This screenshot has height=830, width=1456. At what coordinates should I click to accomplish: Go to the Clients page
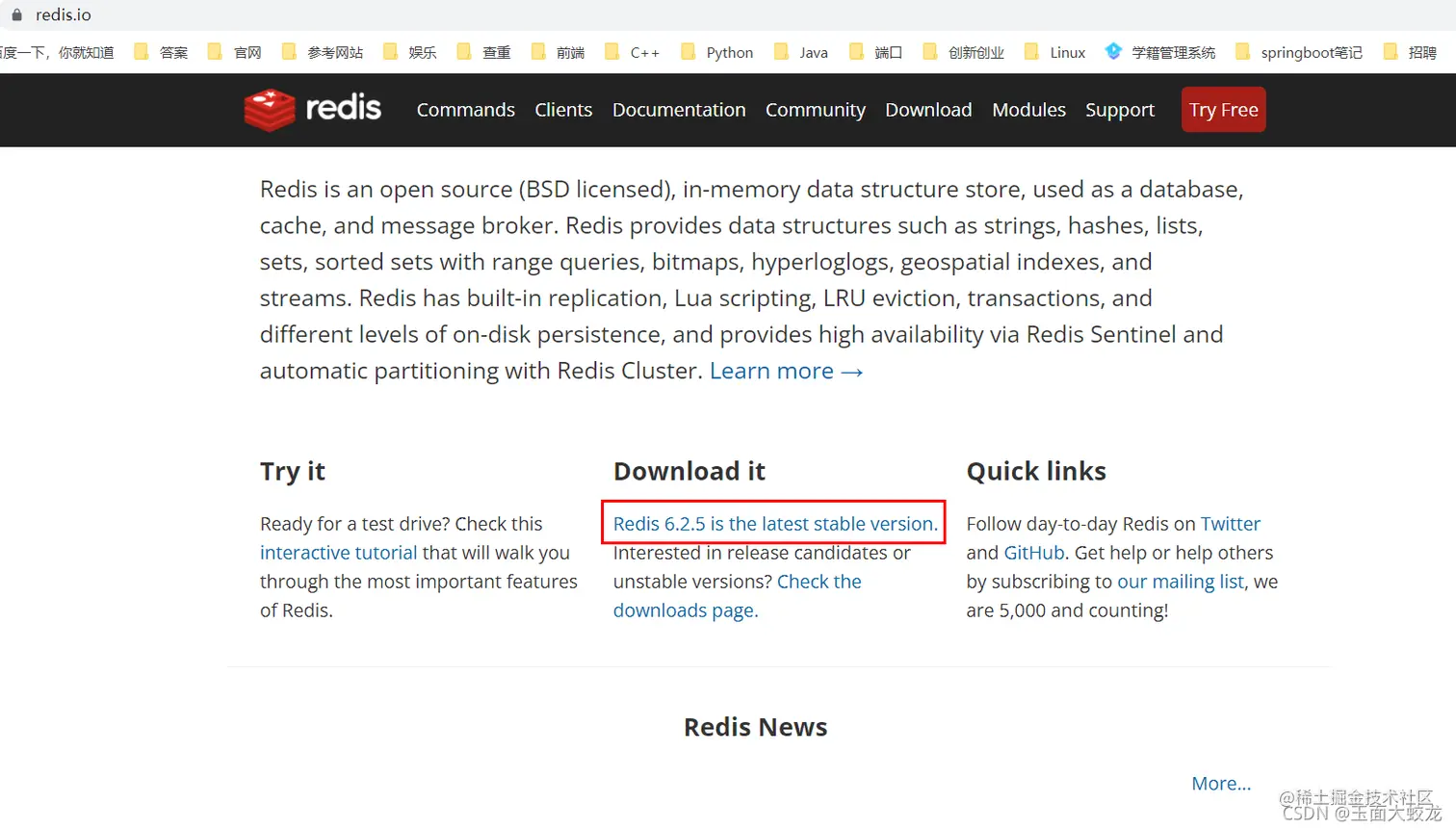pyautogui.click(x=563, y=110)
